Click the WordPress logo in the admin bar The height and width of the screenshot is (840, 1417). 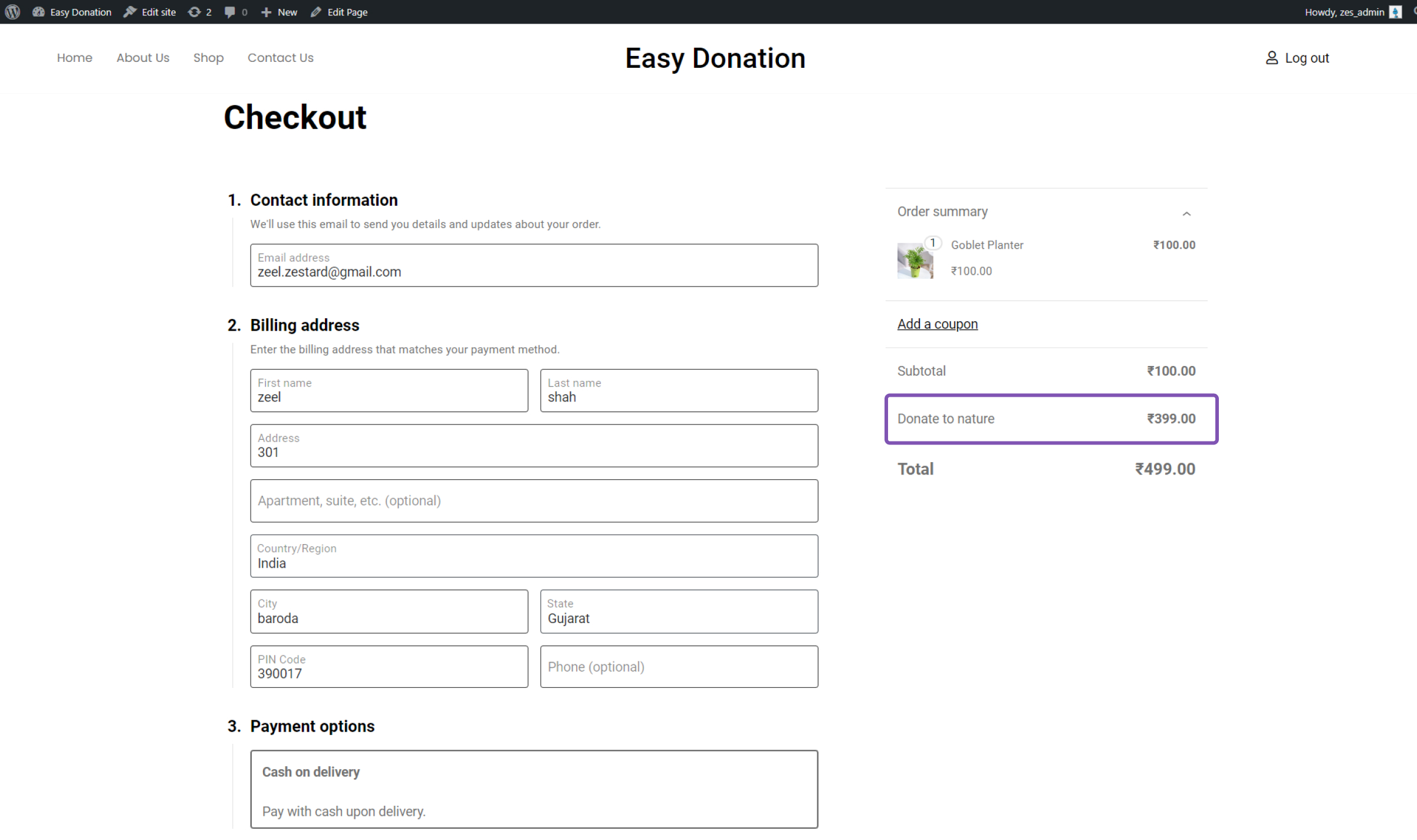pos(12,12)
